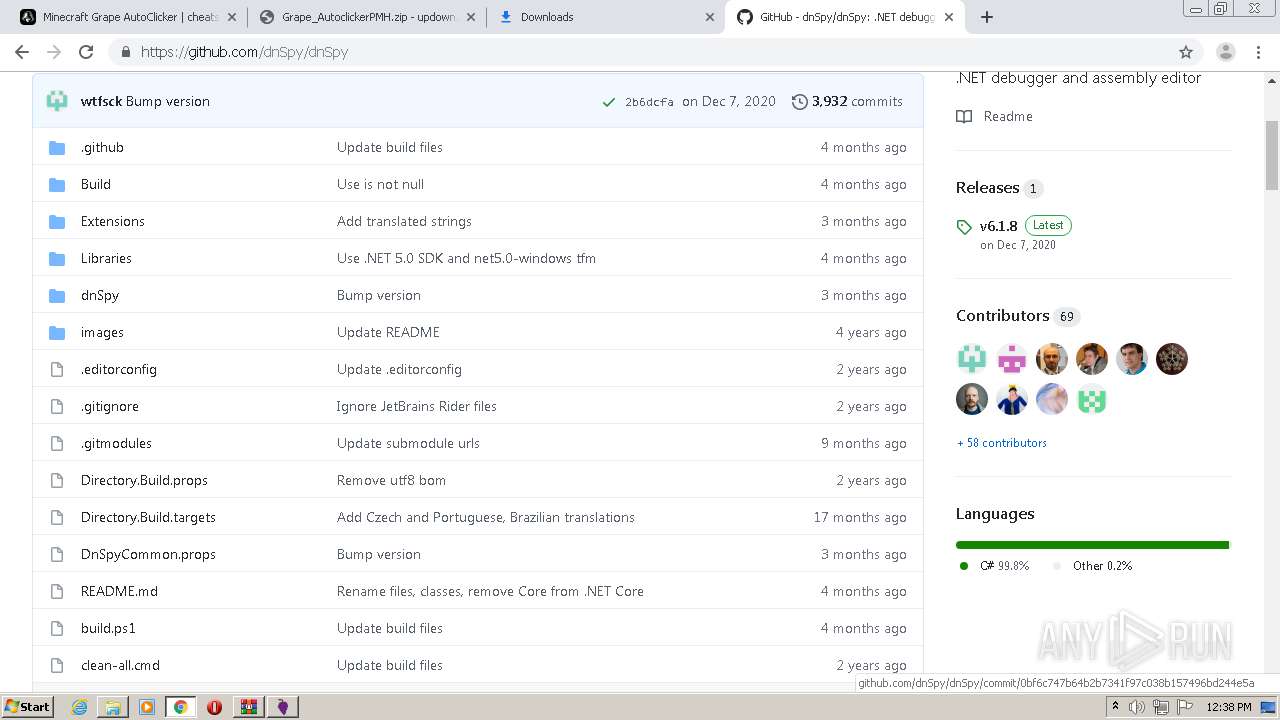This screenshot has height=720, width=1280.
Task: Open 'Remove utf8 bom' commit message
Action: (x=391, y=481)
